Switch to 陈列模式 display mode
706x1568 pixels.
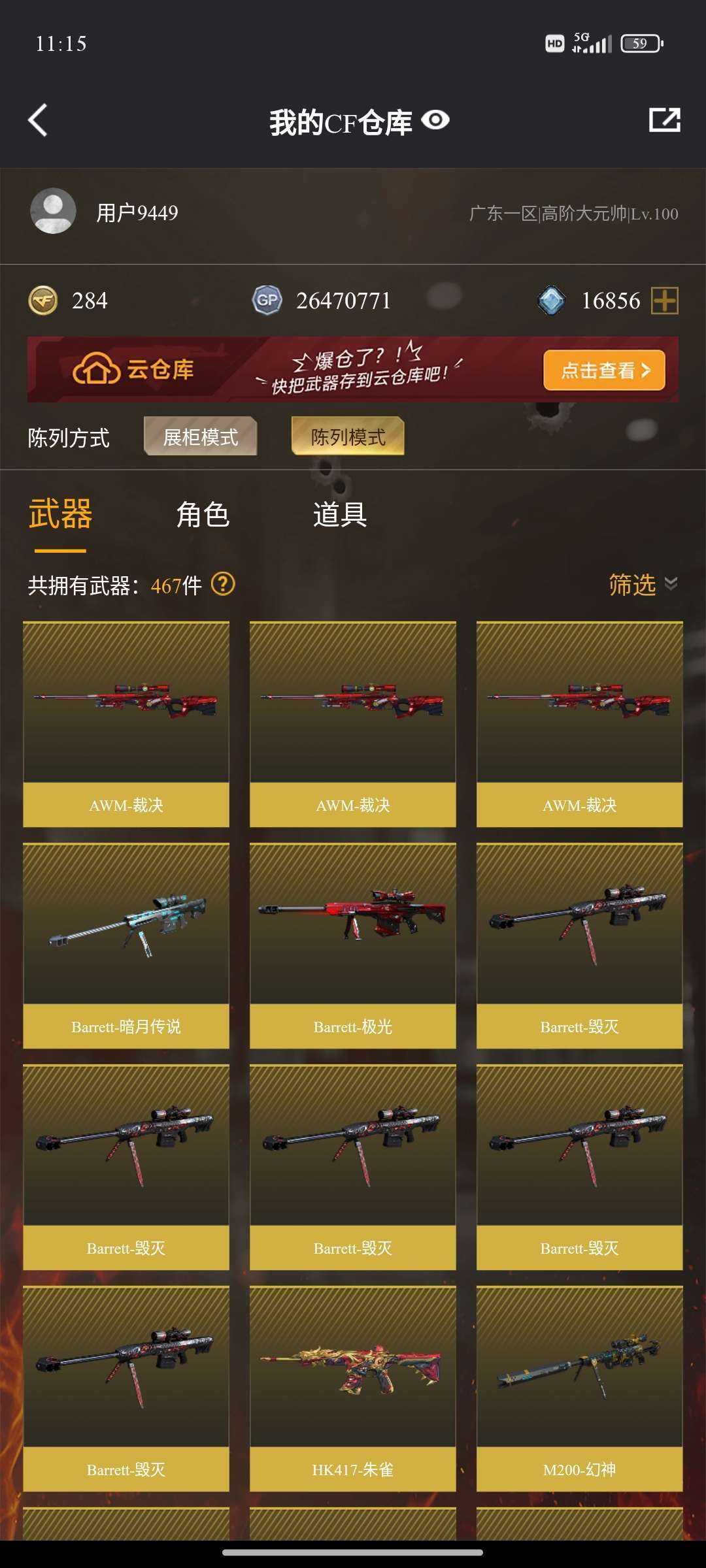tap(348, 436)
